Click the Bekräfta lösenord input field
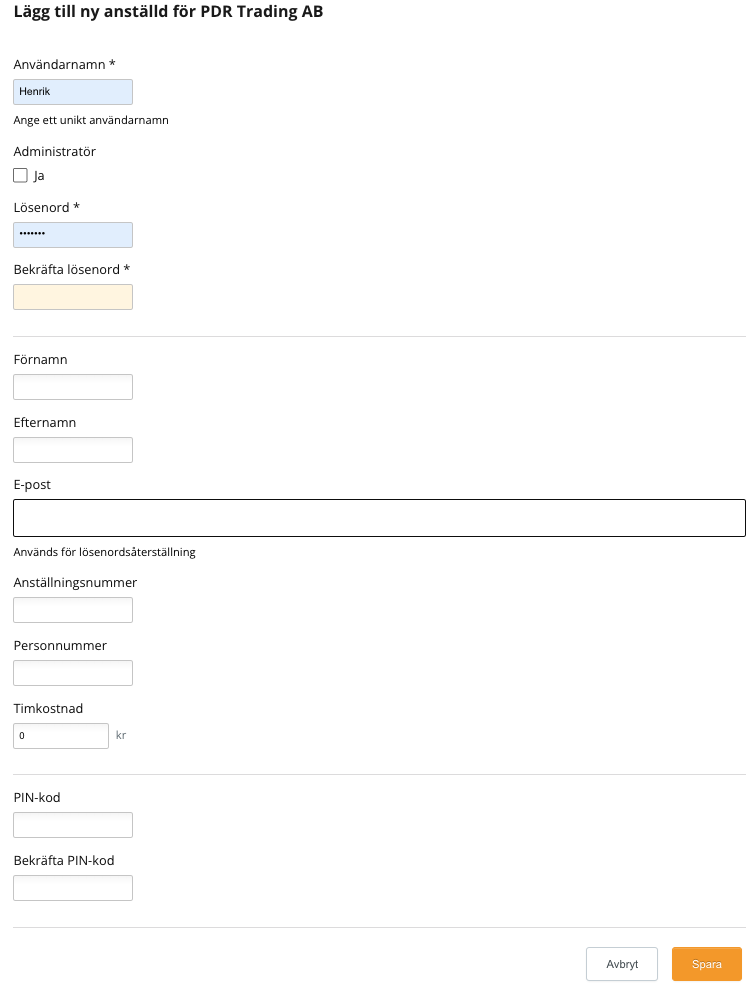751x988 pixels. point(73,297)
